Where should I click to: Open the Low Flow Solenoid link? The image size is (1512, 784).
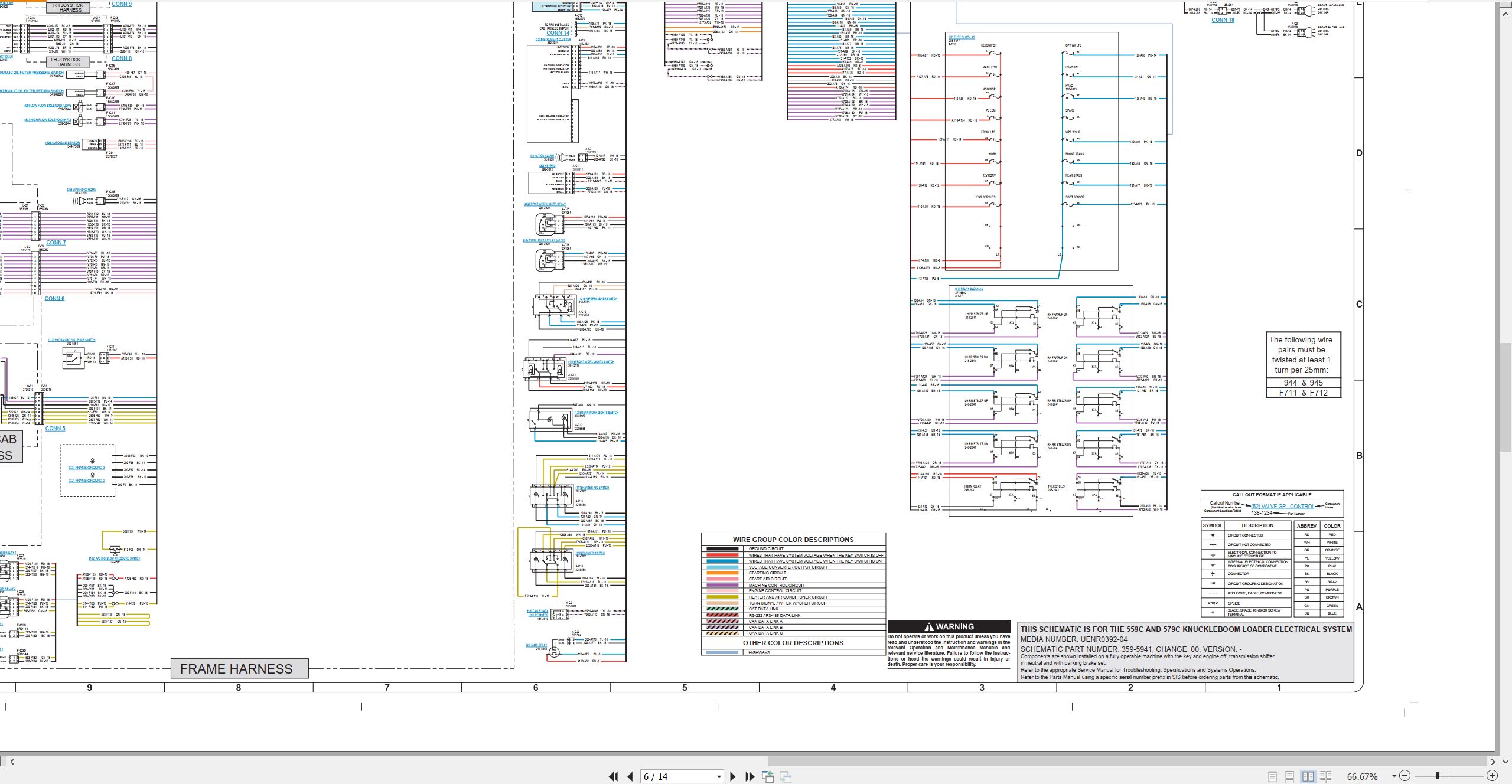47,106
